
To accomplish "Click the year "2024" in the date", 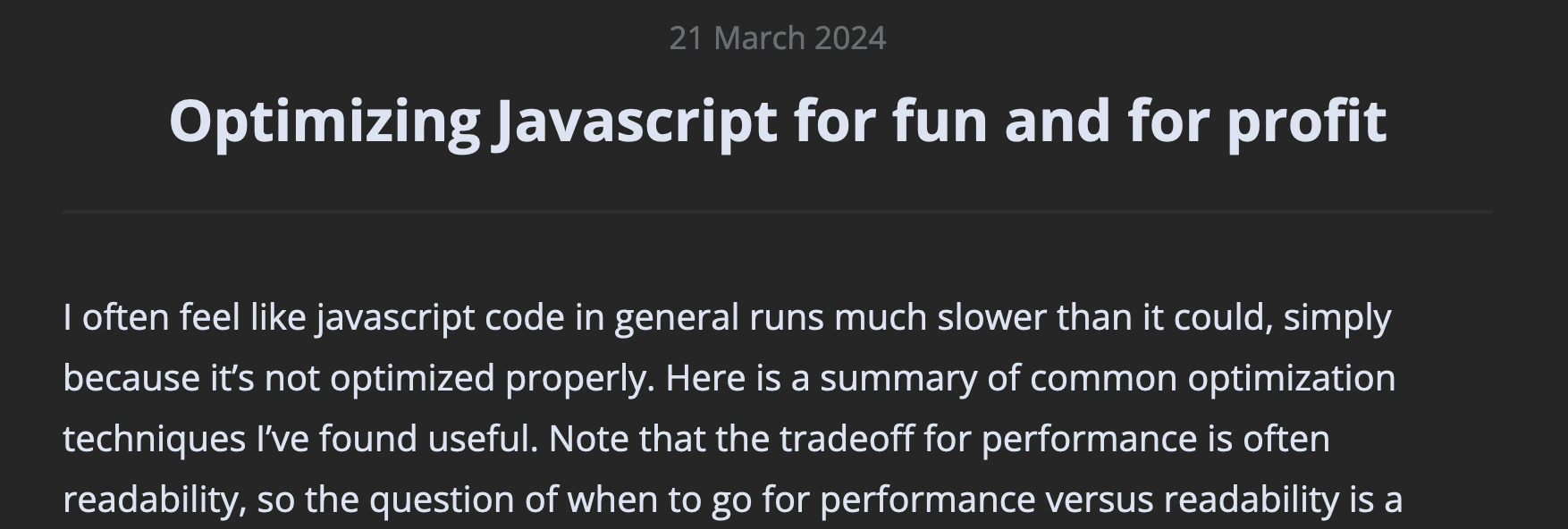I will pyautogui.click(x=850, y=38).
